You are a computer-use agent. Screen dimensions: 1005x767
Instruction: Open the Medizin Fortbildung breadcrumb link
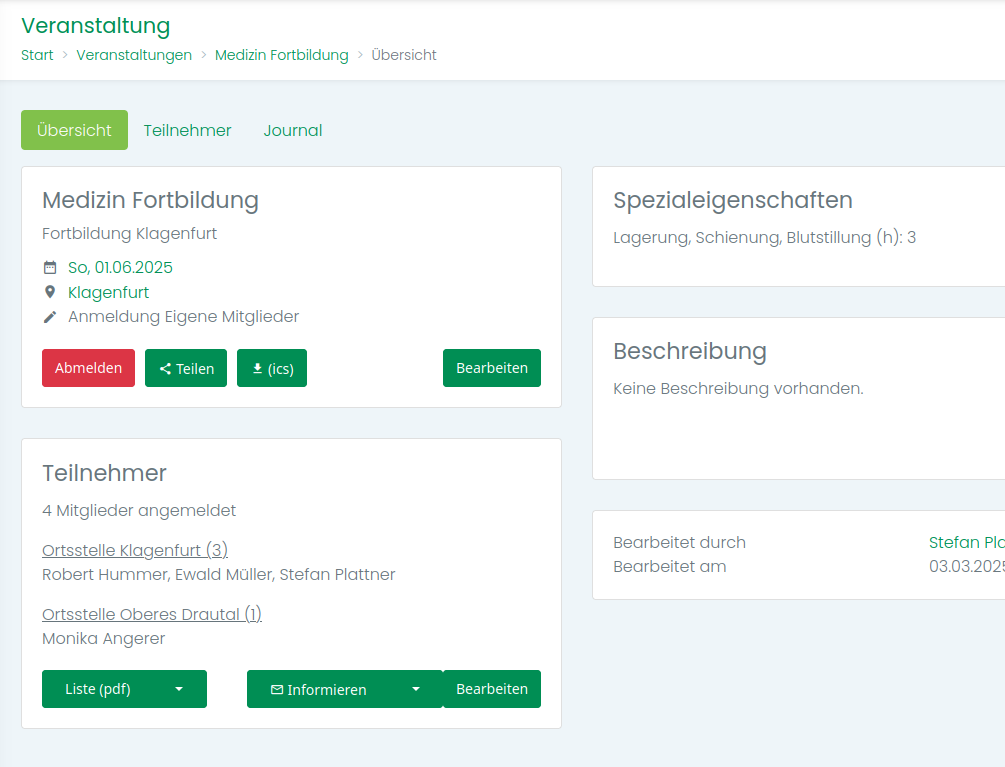[x=281, y=55]
